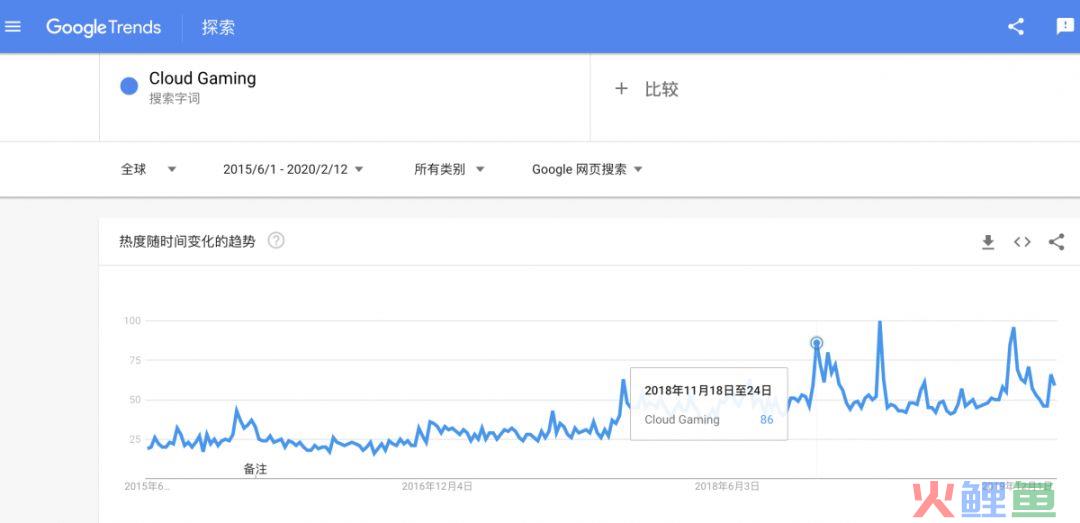Expand the 全球 region dropdown

[149, 169]
